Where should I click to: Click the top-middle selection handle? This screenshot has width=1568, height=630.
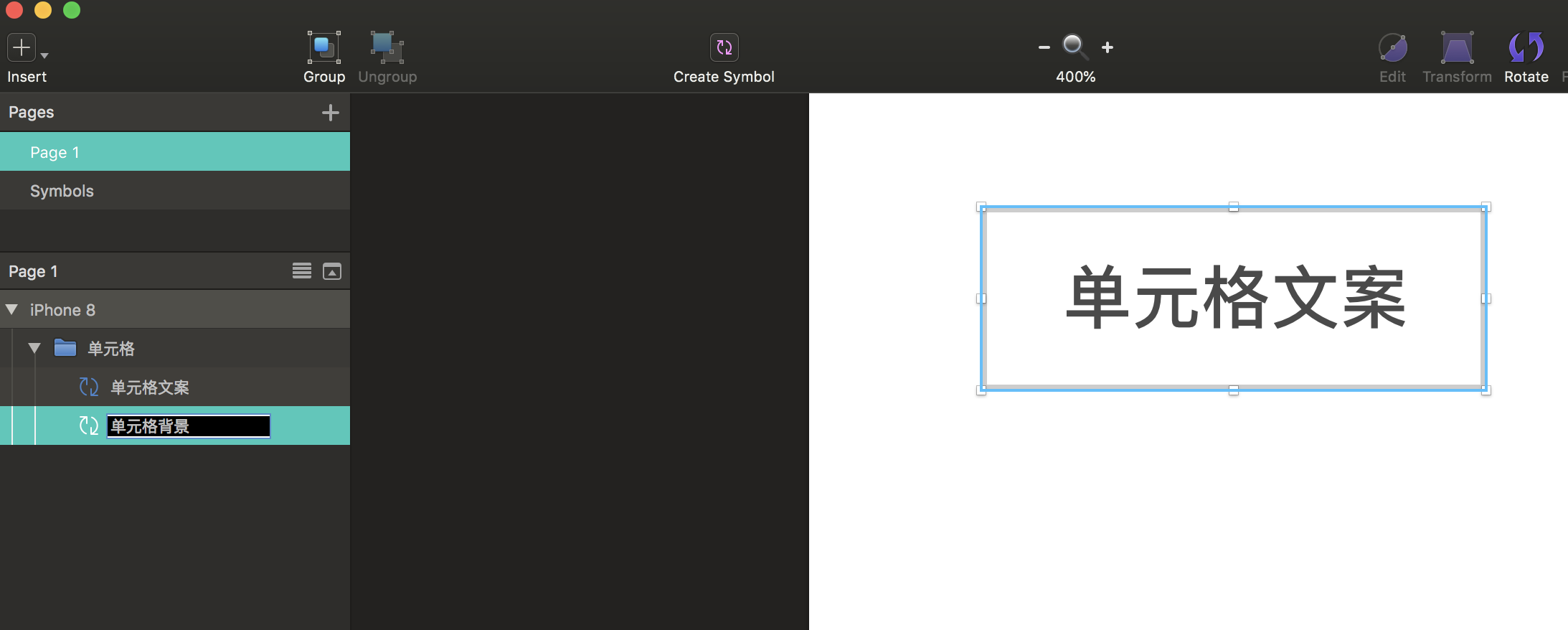[1234, 207]
